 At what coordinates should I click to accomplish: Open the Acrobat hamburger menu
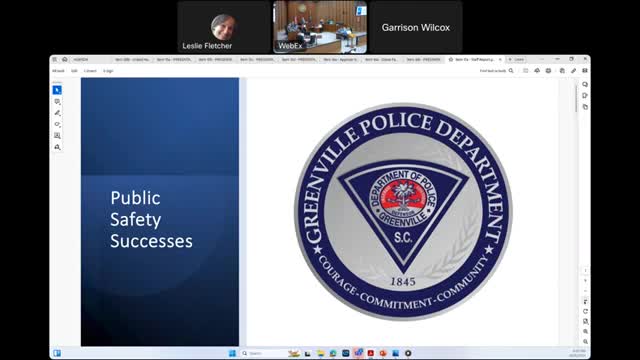point(55,60)
